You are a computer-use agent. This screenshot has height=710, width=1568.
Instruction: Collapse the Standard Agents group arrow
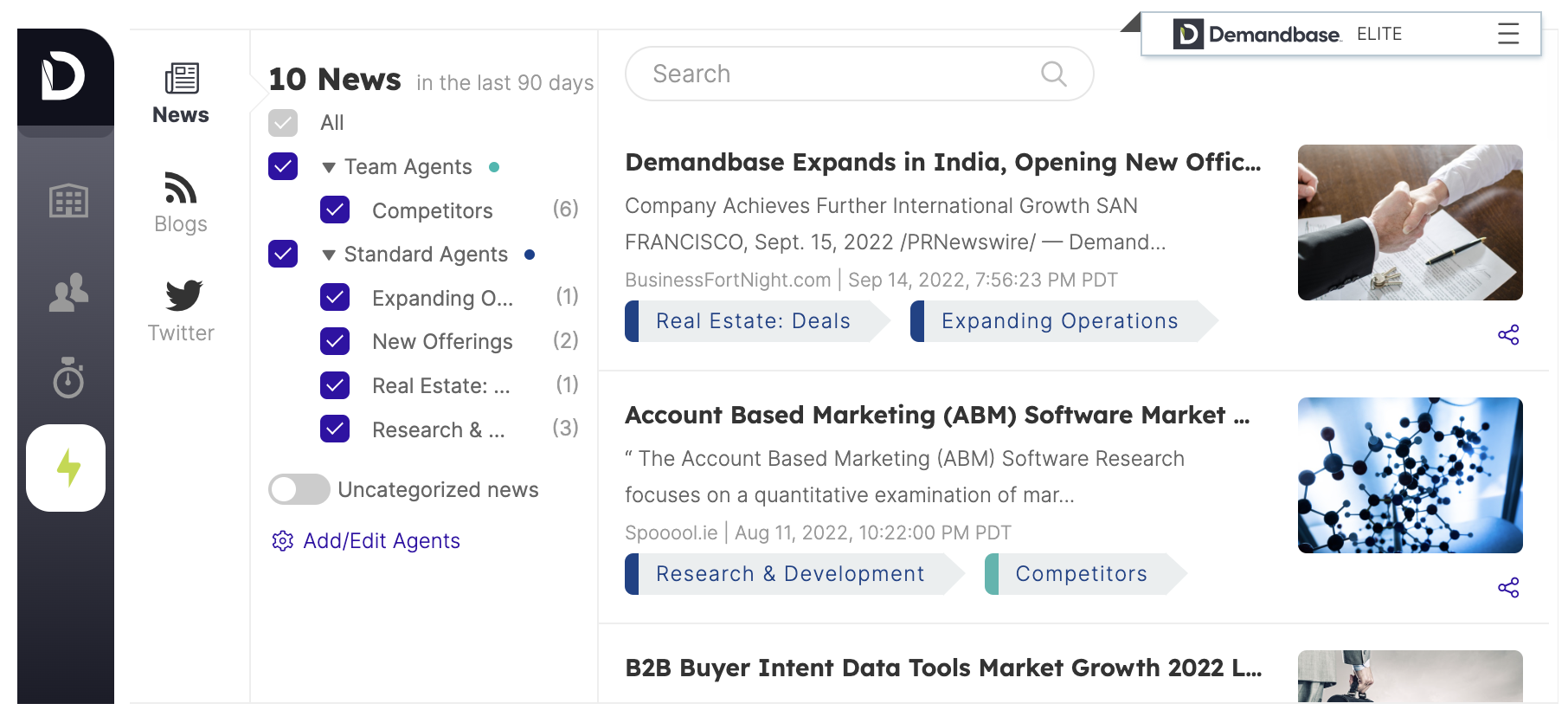click(329, 255)
